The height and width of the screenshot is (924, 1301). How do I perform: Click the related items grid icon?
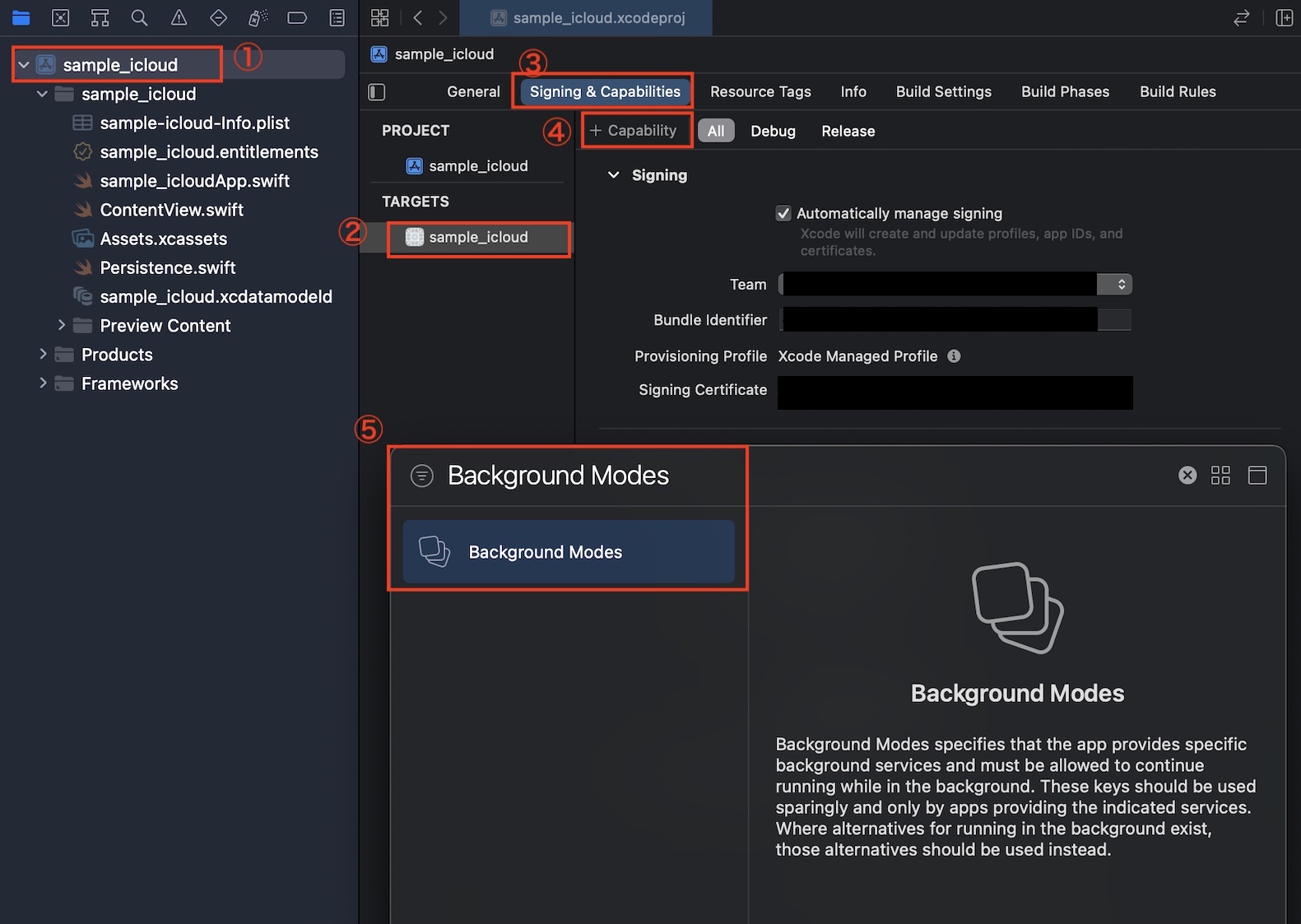(x=379, y=17)
